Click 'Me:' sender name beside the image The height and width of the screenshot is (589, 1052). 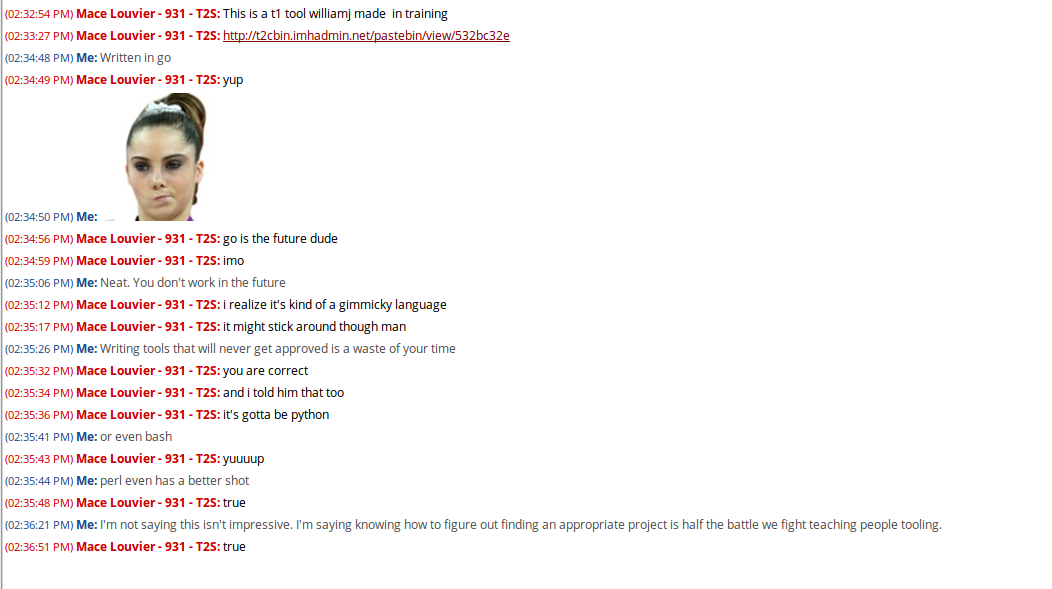(87, 217)
